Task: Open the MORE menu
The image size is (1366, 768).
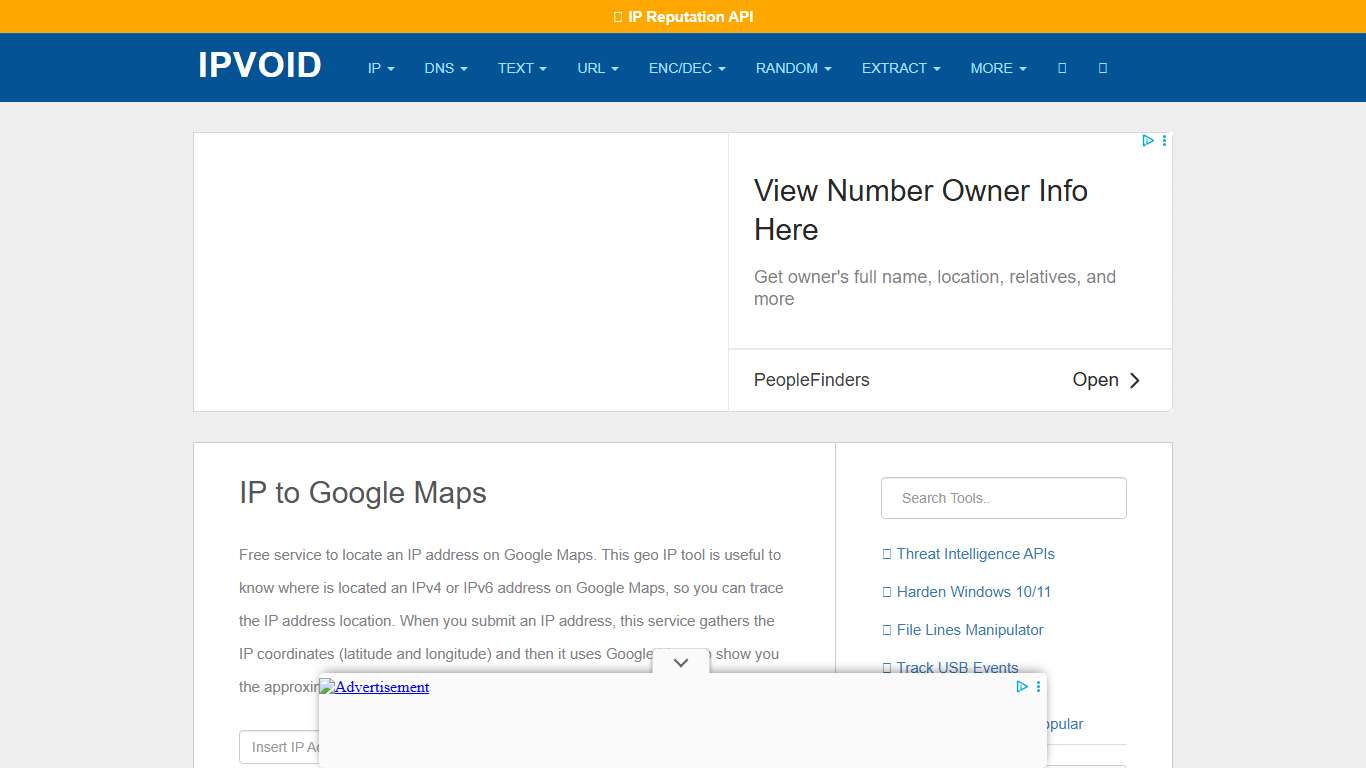Action: point(997,68)
